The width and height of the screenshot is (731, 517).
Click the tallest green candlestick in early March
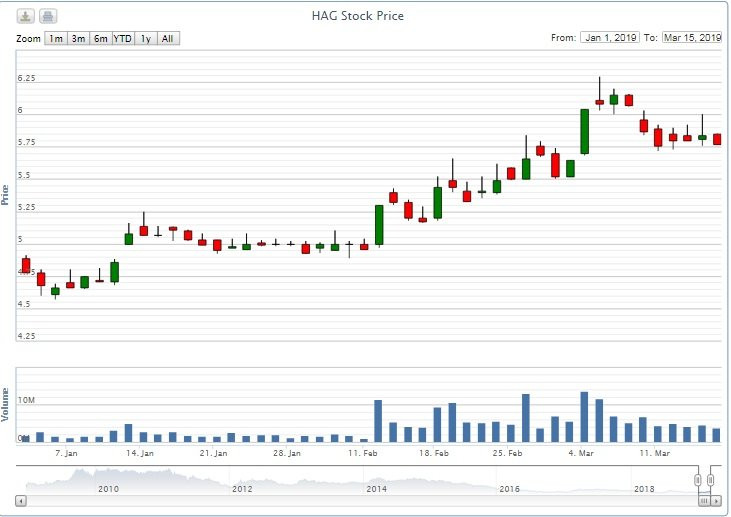584,131
